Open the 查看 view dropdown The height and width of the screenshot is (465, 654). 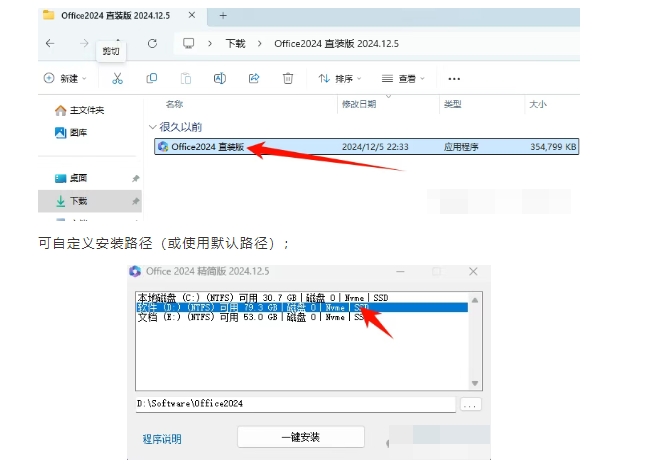403,78
